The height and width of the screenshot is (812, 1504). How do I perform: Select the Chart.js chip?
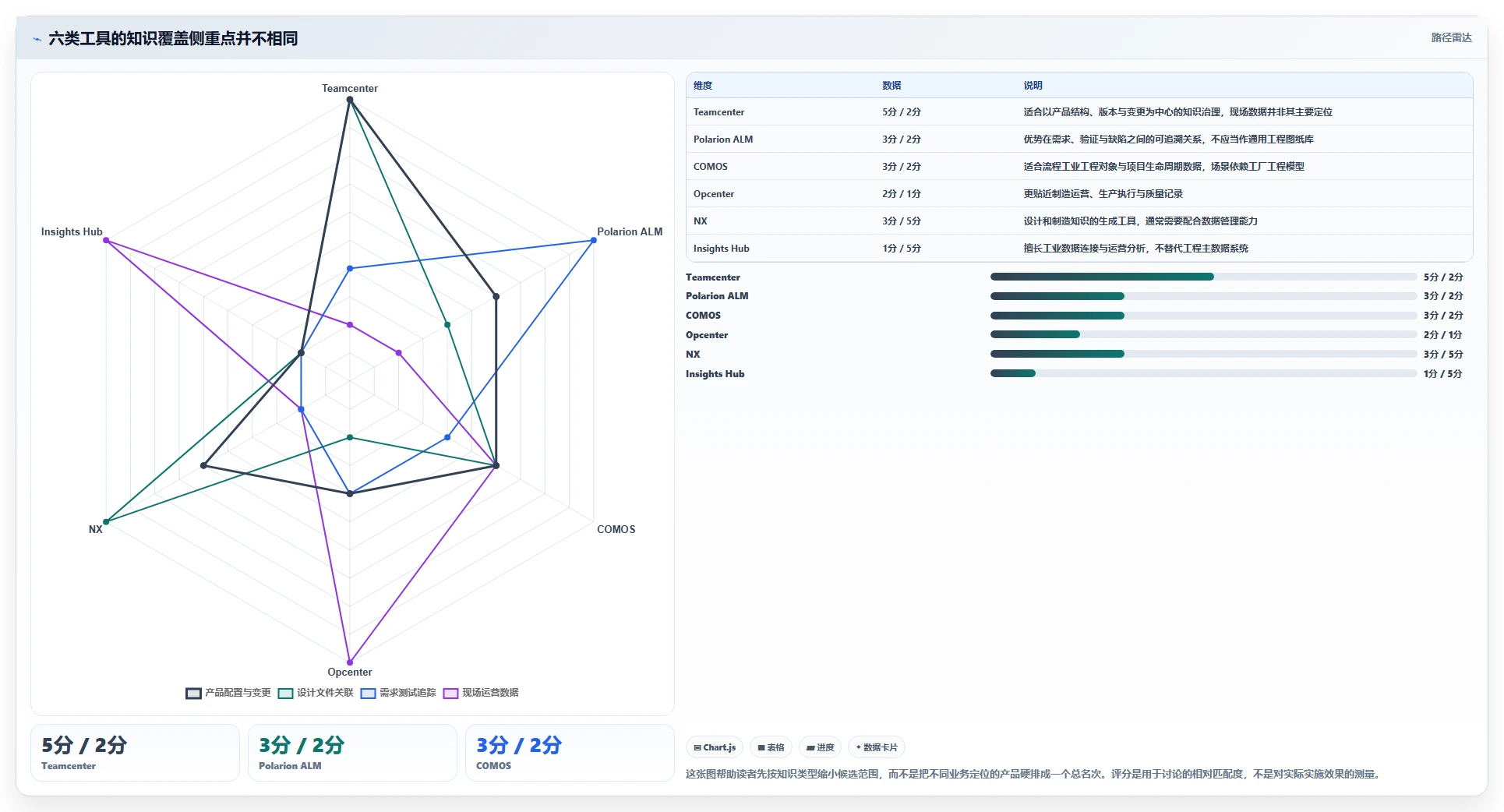coord(715,747)
